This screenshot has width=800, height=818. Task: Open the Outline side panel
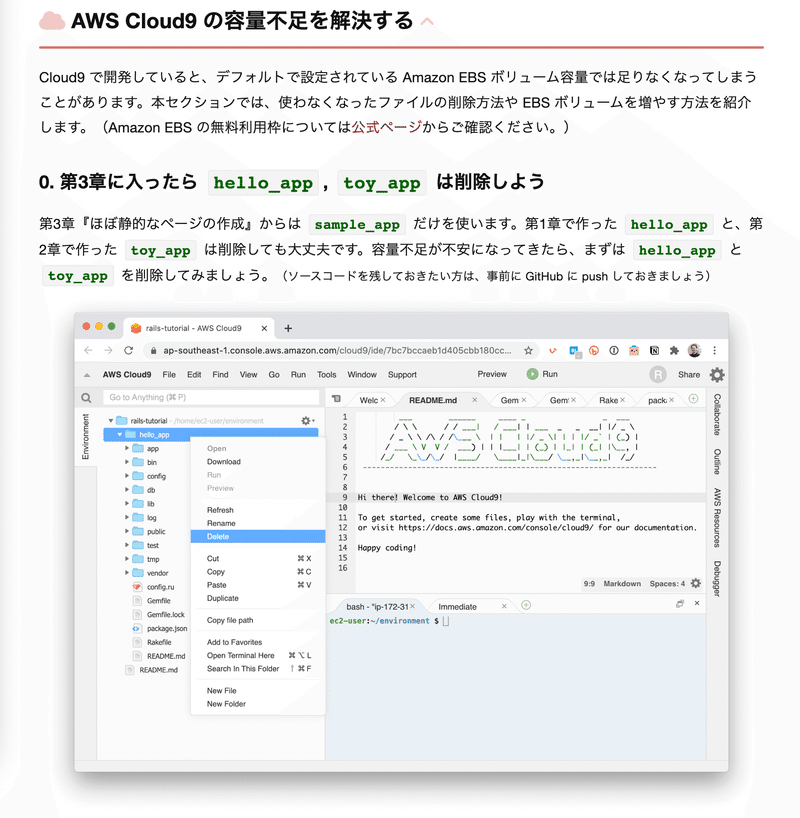click(717, 461)
